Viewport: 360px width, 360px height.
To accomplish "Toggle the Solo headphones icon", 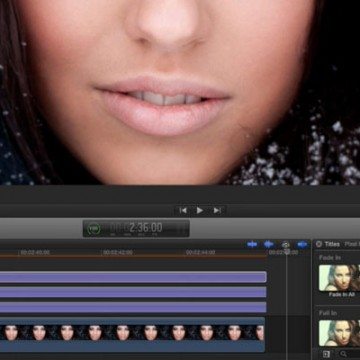I will tap(286, 245).
